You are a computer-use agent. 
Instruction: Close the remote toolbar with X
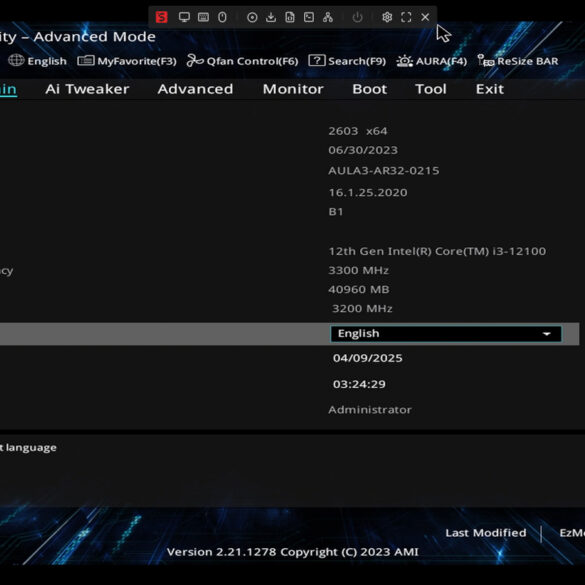[x=425, y=17]
